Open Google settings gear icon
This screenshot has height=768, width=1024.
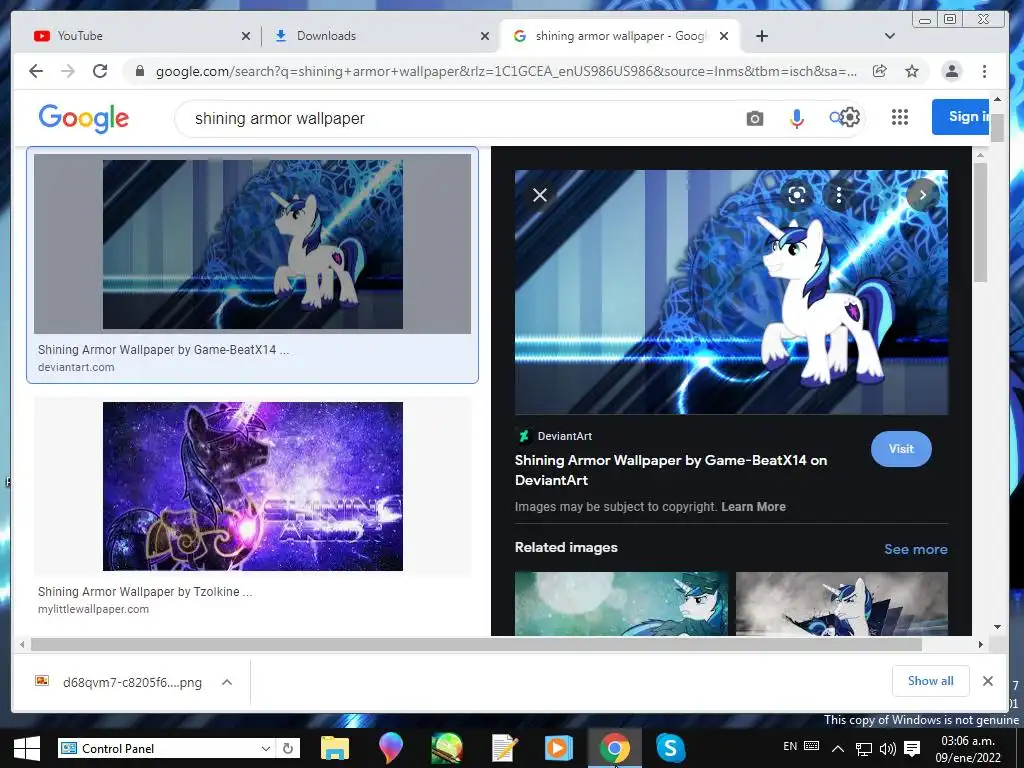point(850,118)
